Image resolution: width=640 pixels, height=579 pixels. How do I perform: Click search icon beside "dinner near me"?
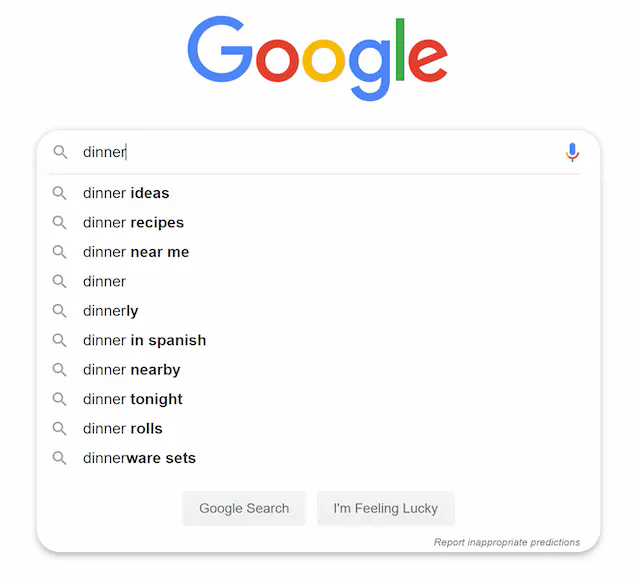coord(60,252)
